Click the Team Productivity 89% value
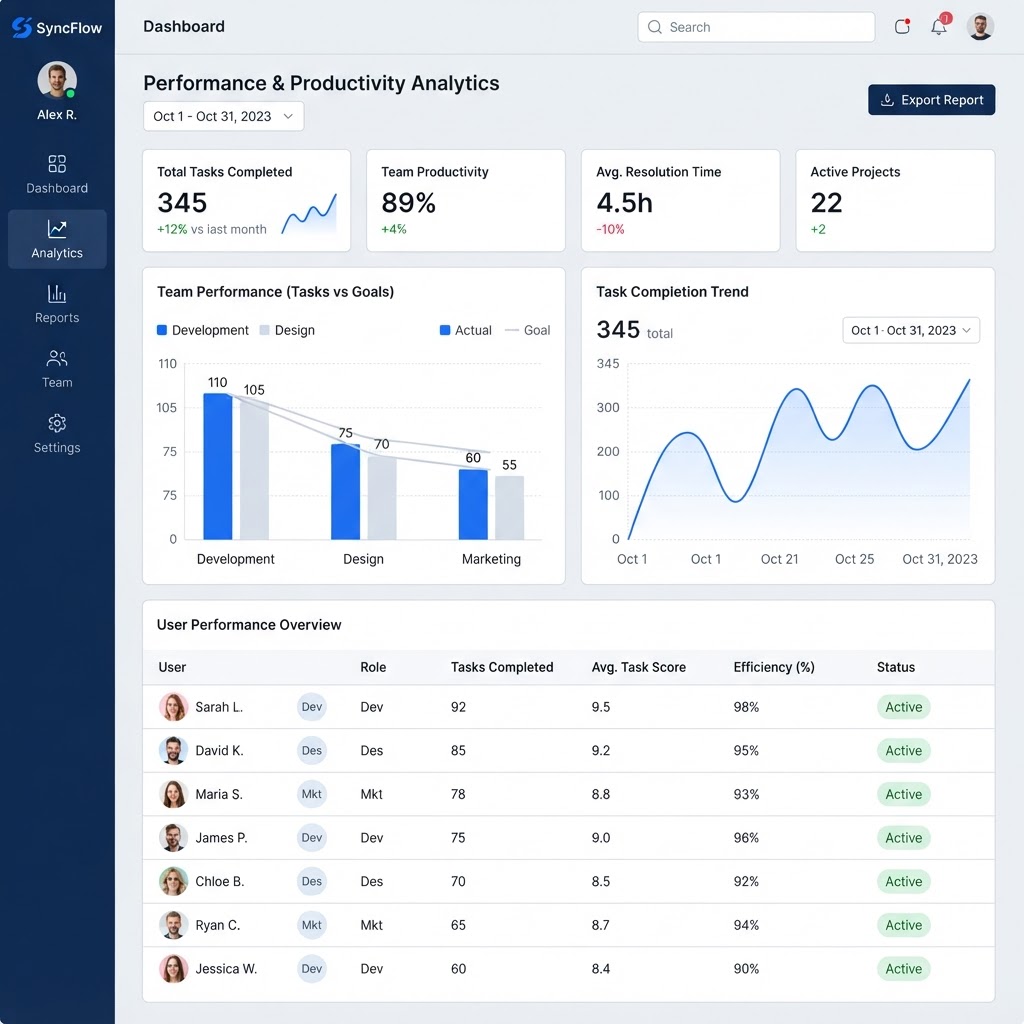 (x=408, y=202)
